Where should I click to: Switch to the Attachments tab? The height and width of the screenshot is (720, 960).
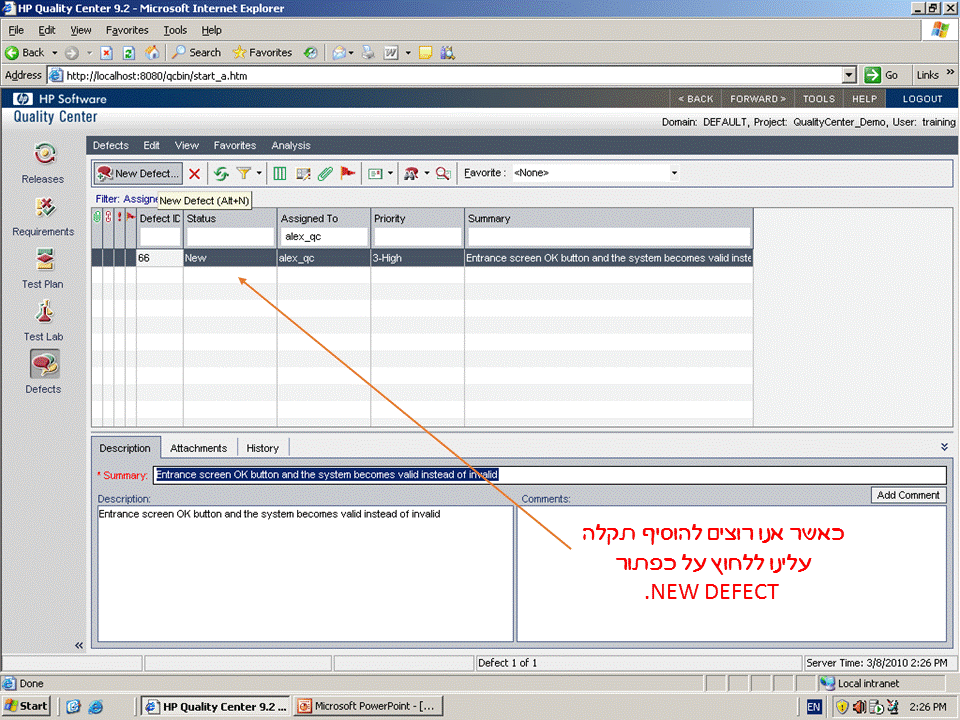click(x=198, y=448)
